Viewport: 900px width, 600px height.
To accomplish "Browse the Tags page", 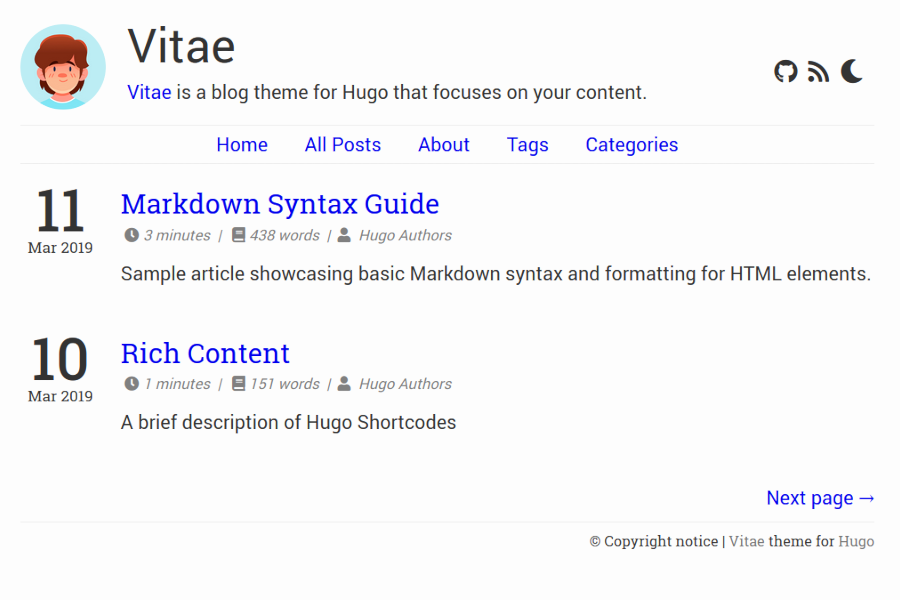I will coord(527,145).
